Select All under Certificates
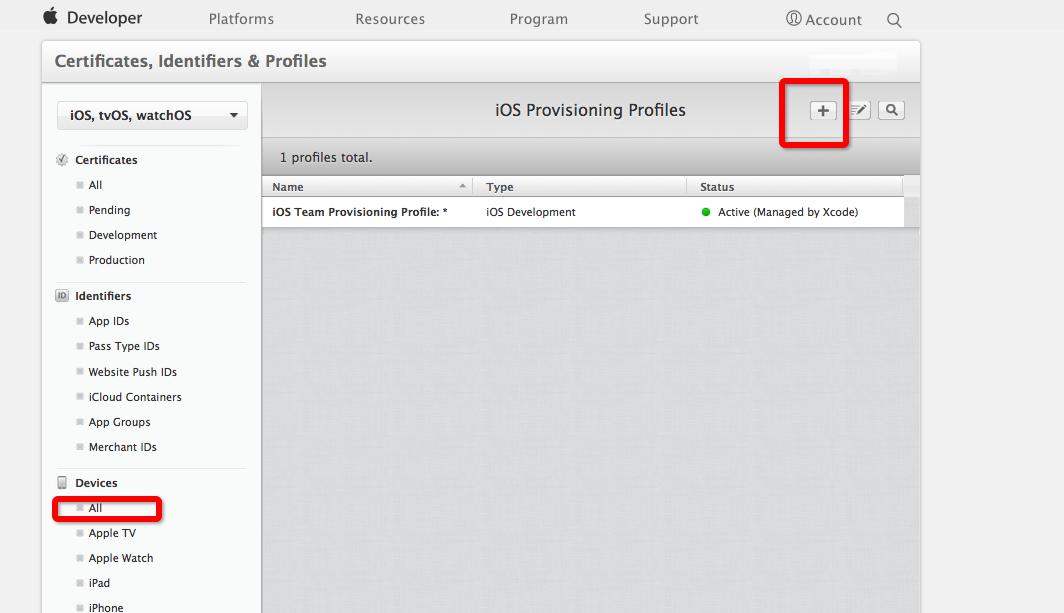The height and width of the screenshot is (613, 1064). point(95,185)
